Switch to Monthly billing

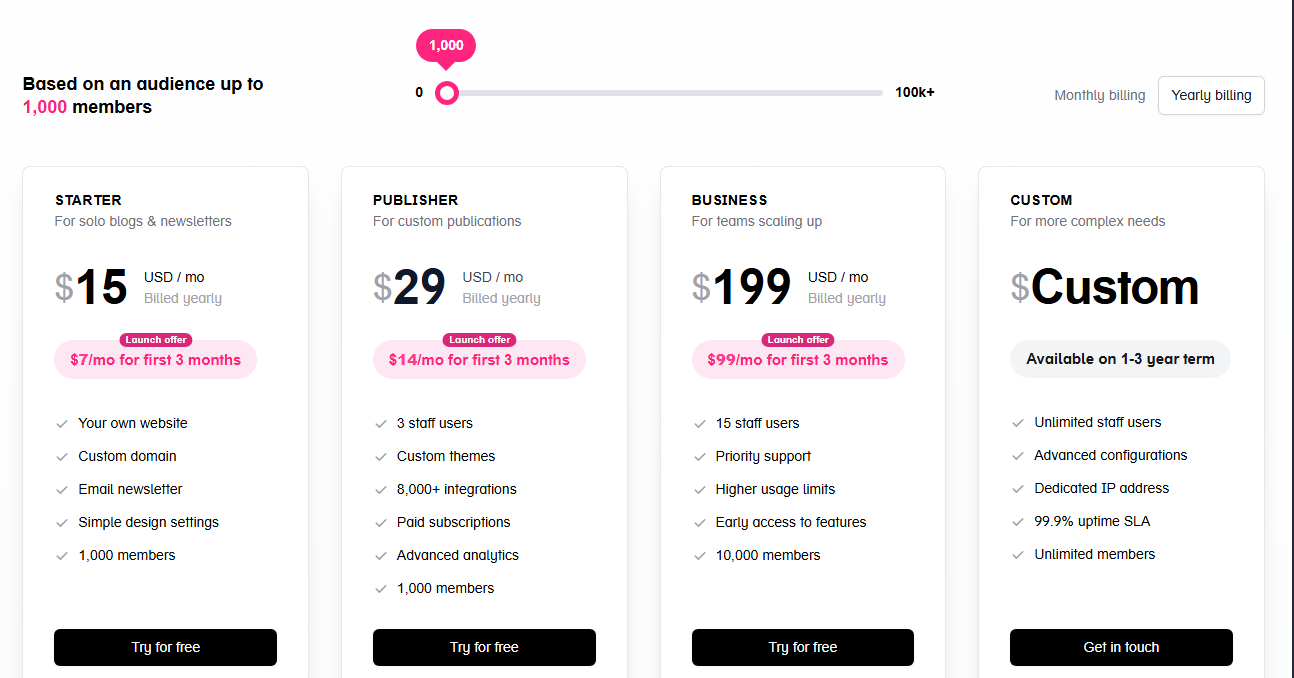(1099, 95)
